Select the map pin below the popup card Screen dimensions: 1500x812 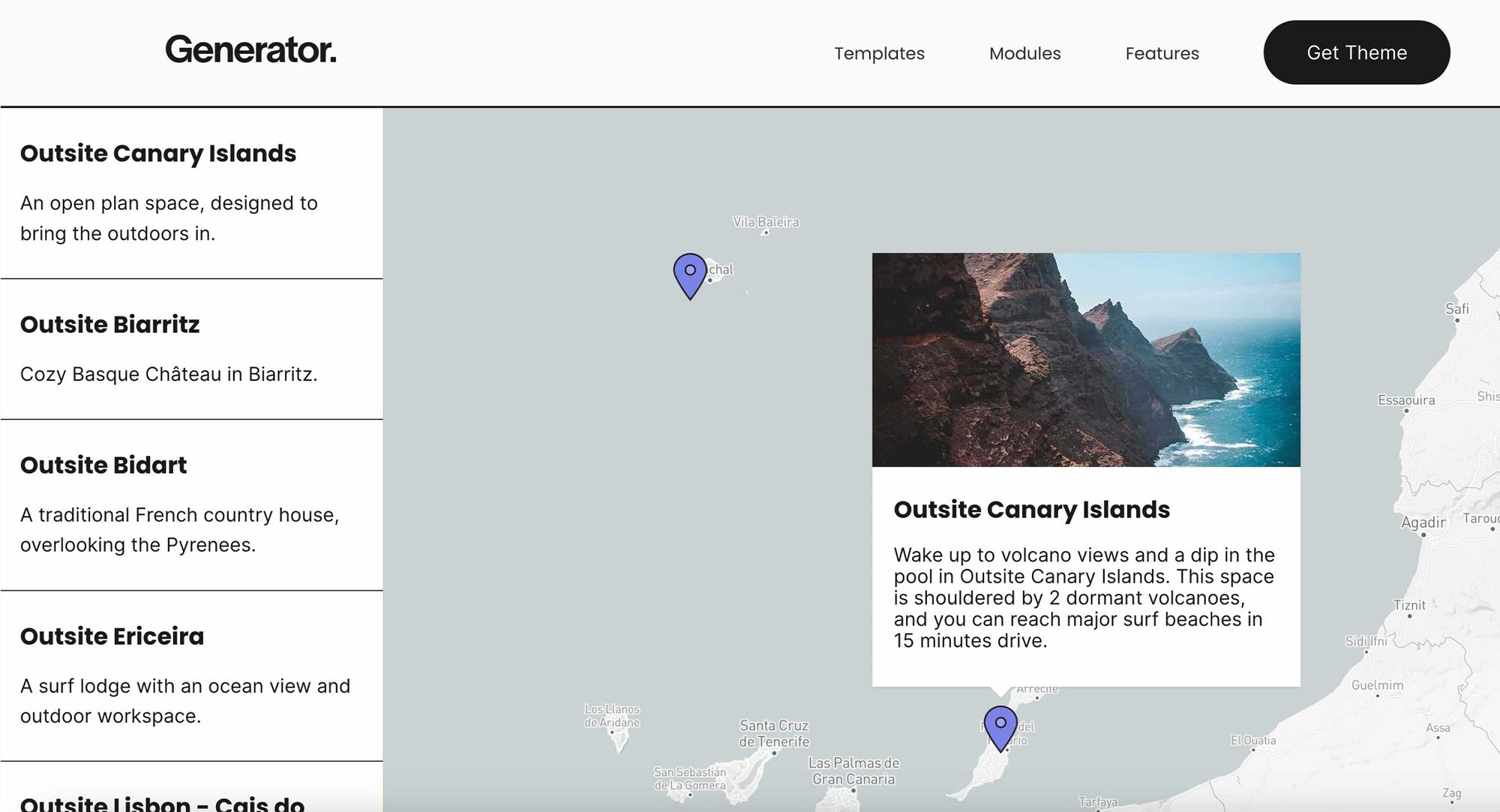[x=1000, y=728]
